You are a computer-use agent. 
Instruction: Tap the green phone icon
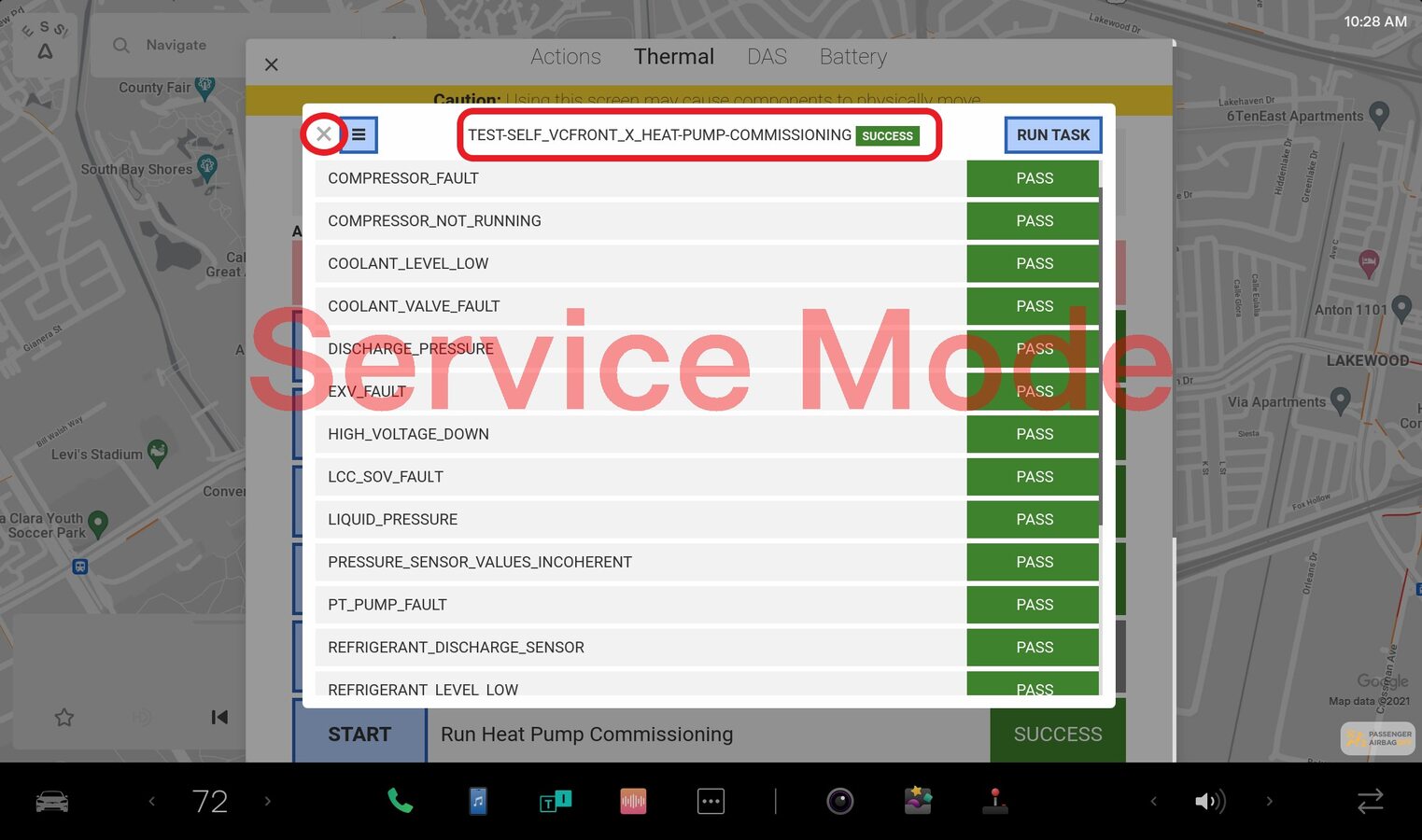click(400, 801)
